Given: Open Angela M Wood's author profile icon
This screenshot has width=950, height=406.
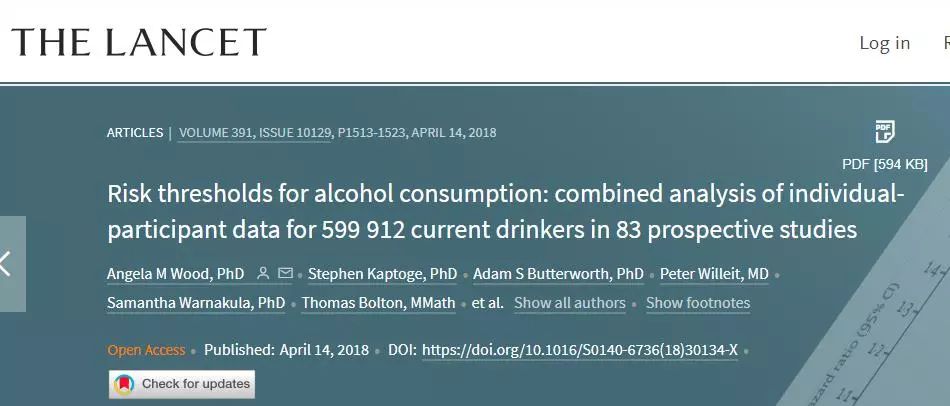Looking at the screenshot, I should pos(263,273).
